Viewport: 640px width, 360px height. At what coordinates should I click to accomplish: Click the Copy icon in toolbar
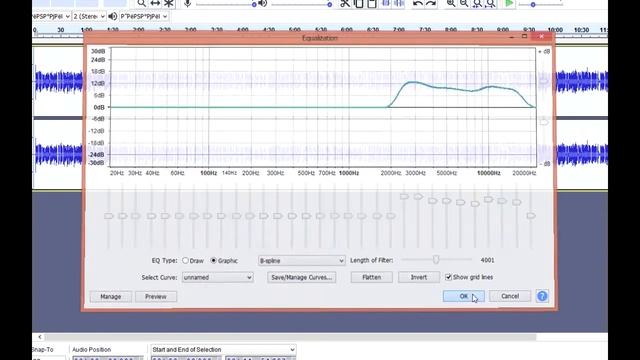coord(358,4)
